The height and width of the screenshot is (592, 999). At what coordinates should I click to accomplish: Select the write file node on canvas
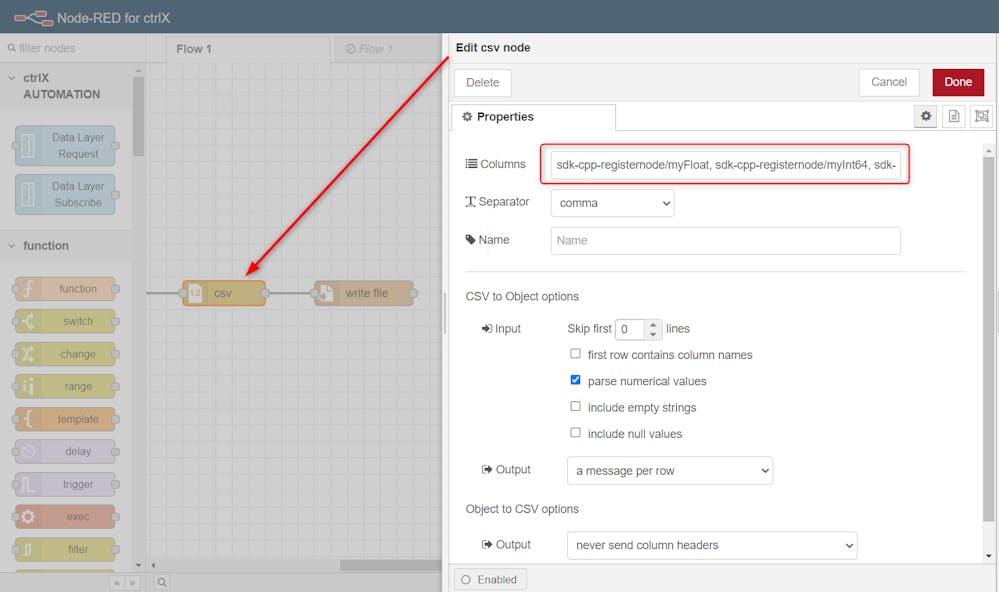tap(364, 293)
